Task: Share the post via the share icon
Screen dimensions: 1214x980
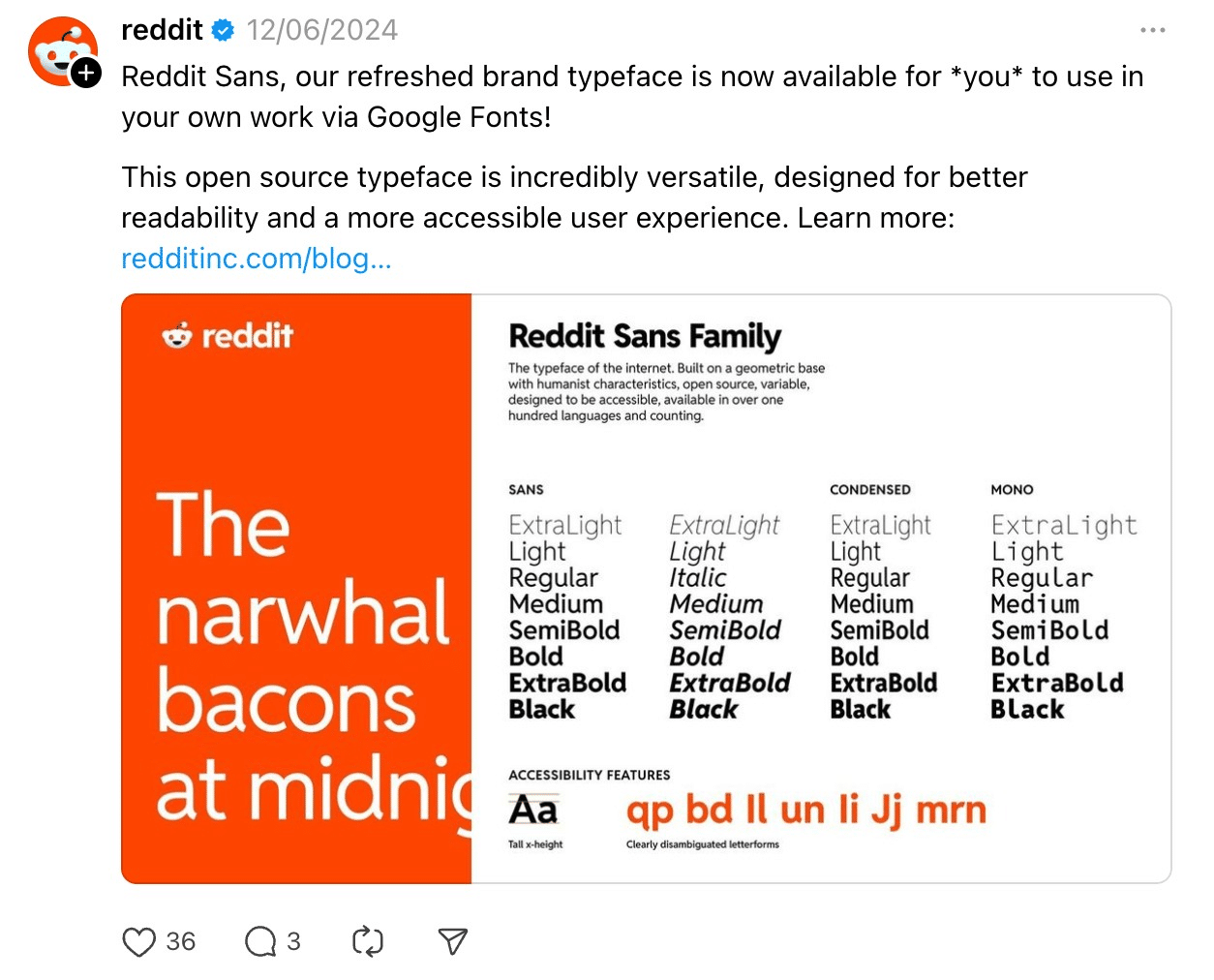Action: (451, 940)
